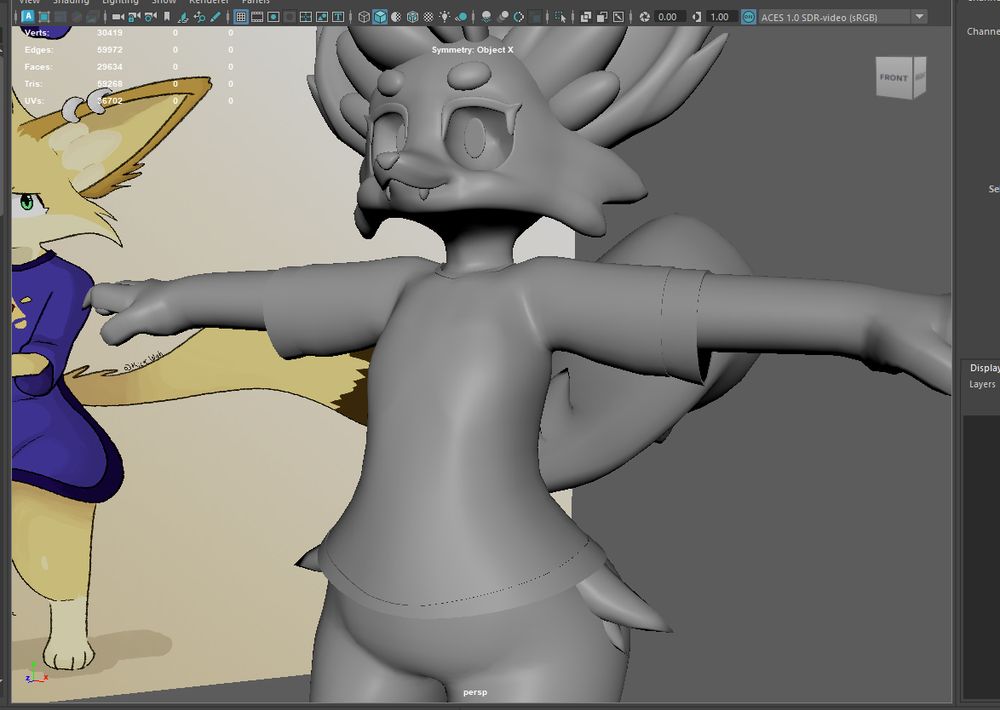Click the Use Default Material icon
1000x710 pixels.
[396, 17]
